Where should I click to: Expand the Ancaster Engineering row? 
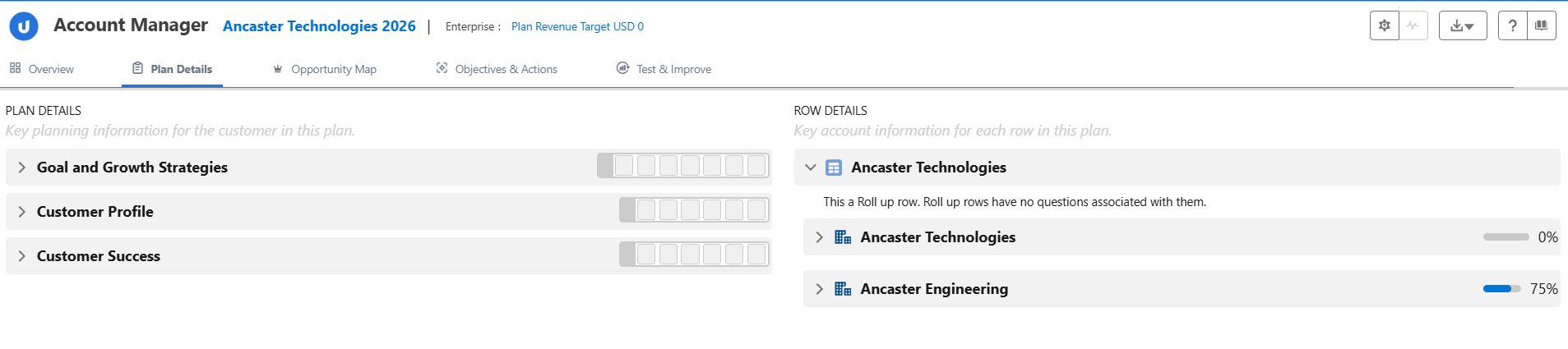click(x=819, y=289)
